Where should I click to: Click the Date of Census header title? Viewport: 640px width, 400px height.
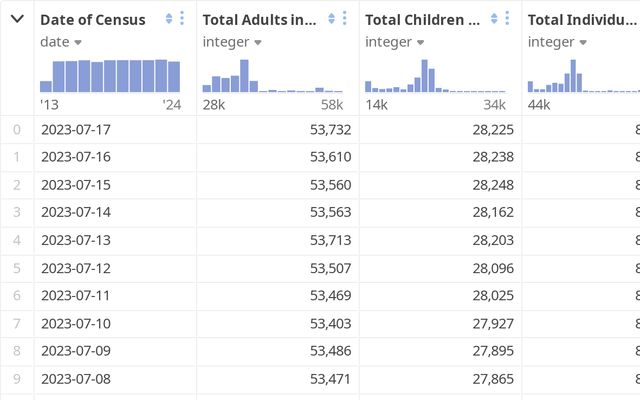(x=93, y=20)
